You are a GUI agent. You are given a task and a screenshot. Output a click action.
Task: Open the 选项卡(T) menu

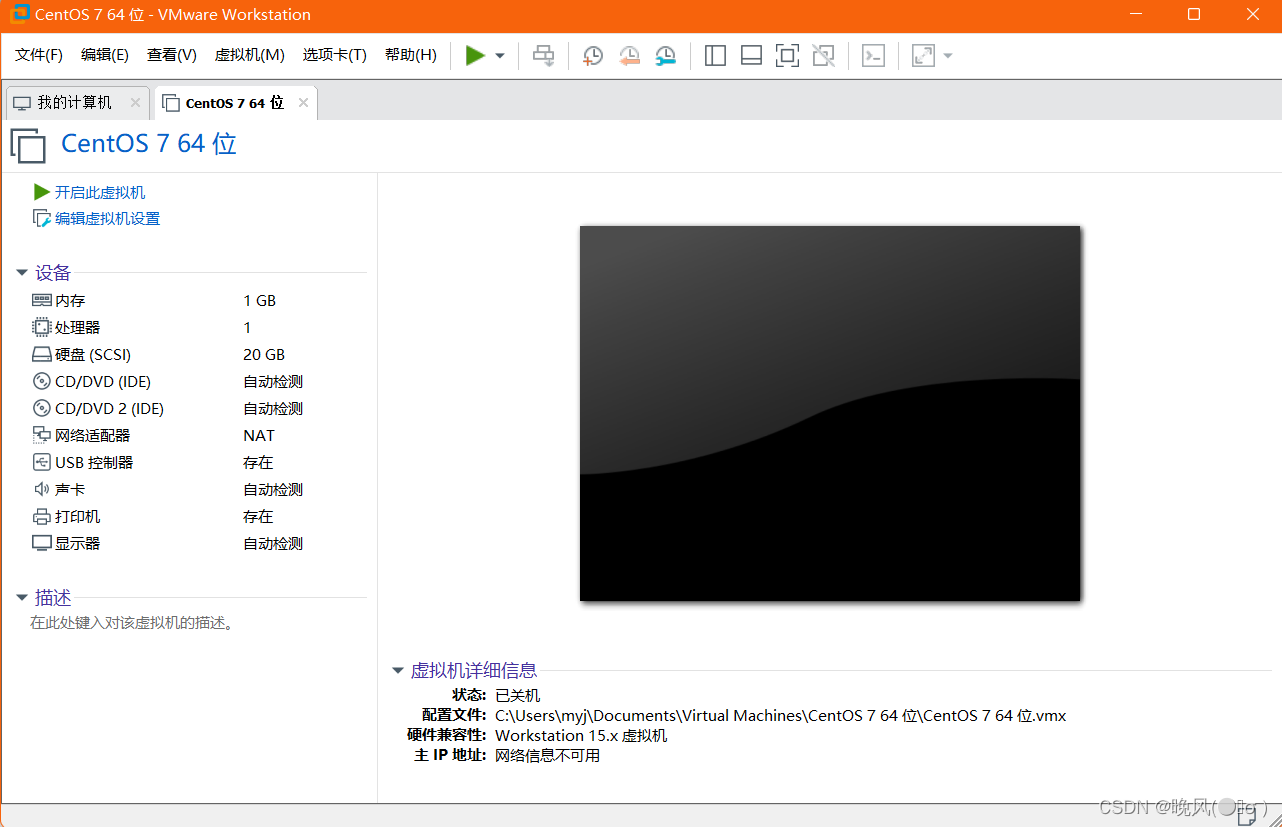pos(335,55)
